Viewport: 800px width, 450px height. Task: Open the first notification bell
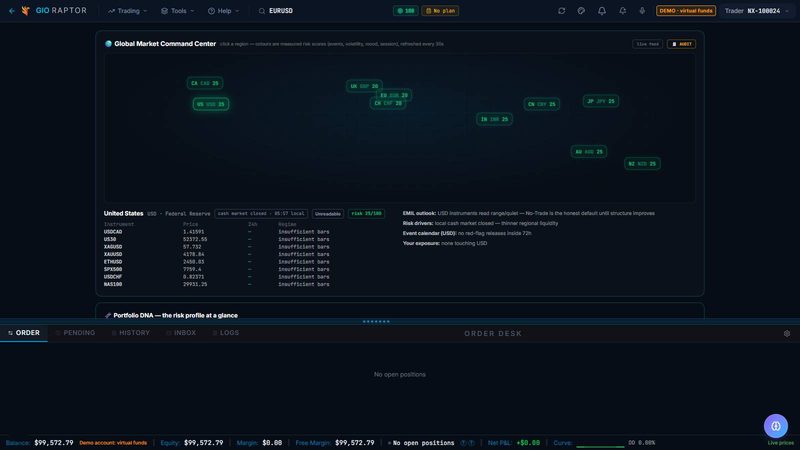pos(602,11)
